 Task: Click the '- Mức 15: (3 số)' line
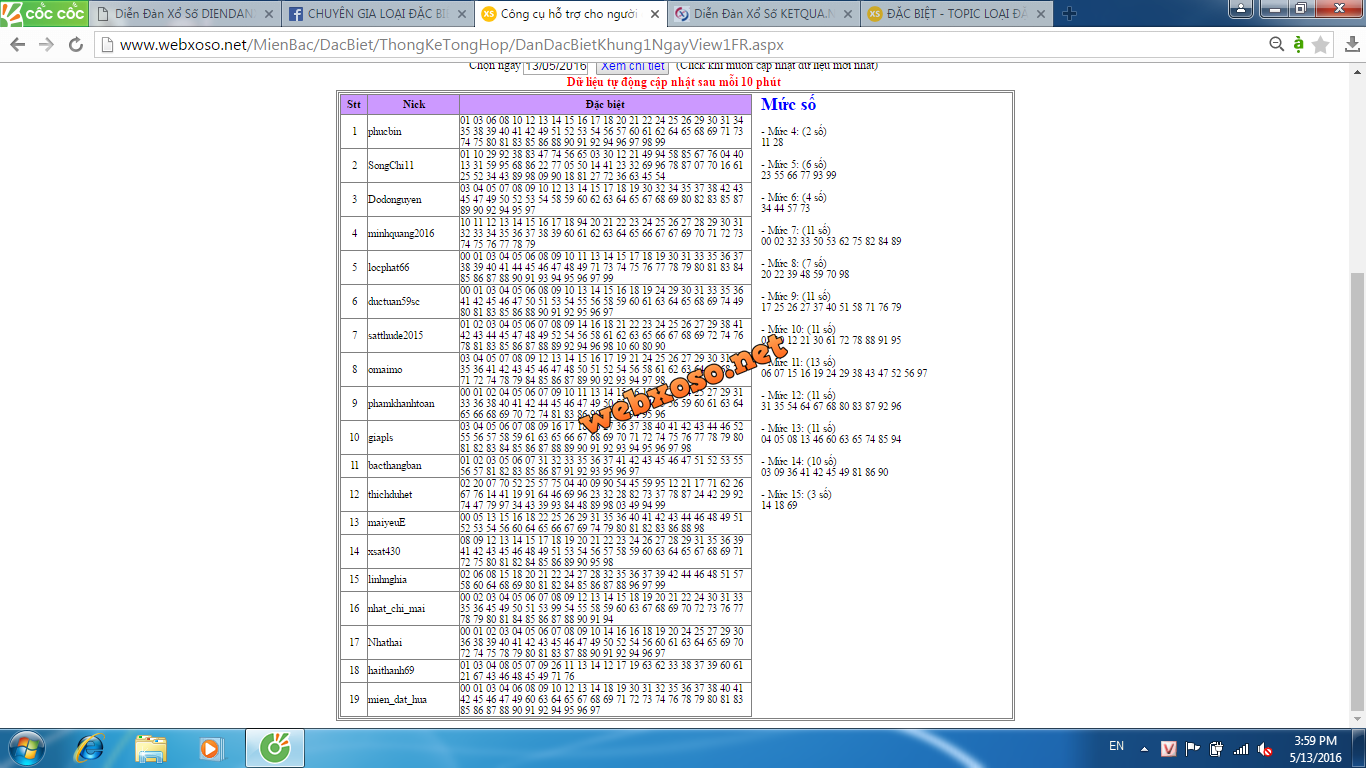click(x=796, y=494)
